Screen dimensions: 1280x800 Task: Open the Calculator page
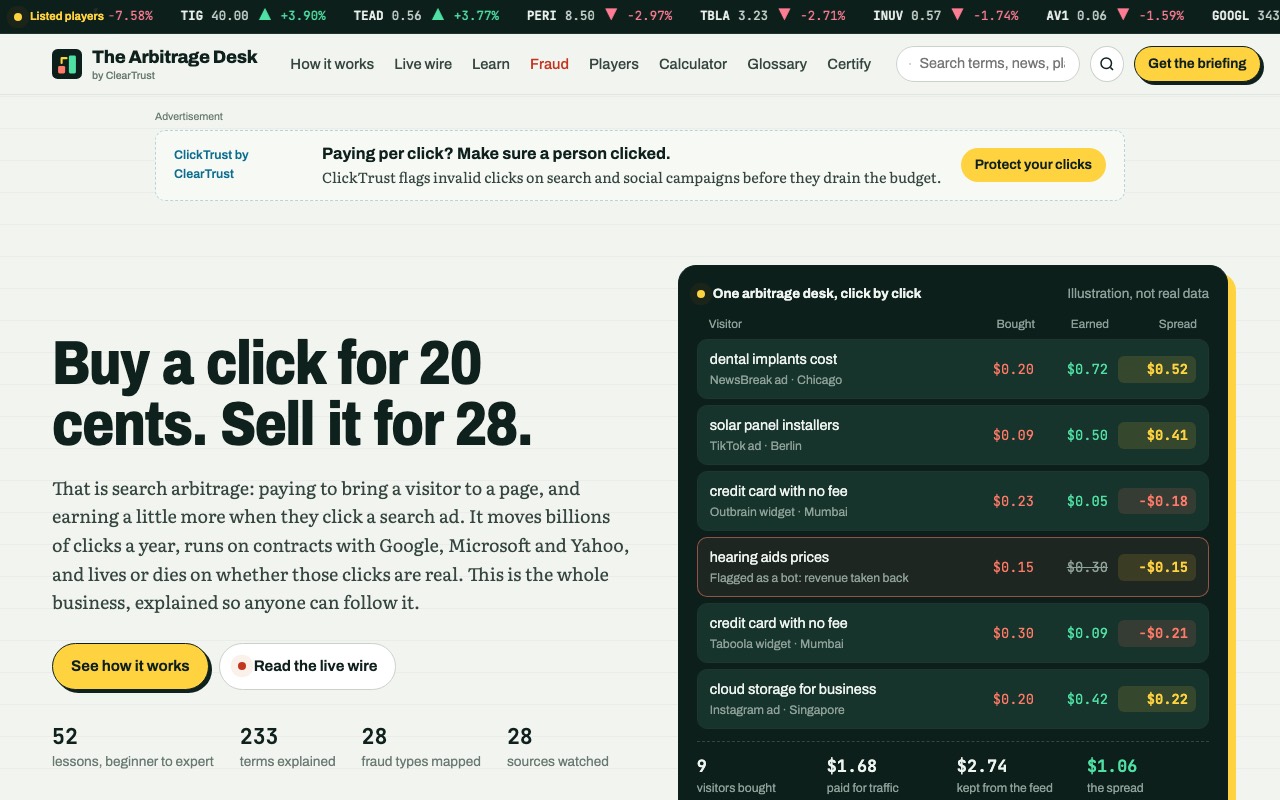(x=693, y=64)
